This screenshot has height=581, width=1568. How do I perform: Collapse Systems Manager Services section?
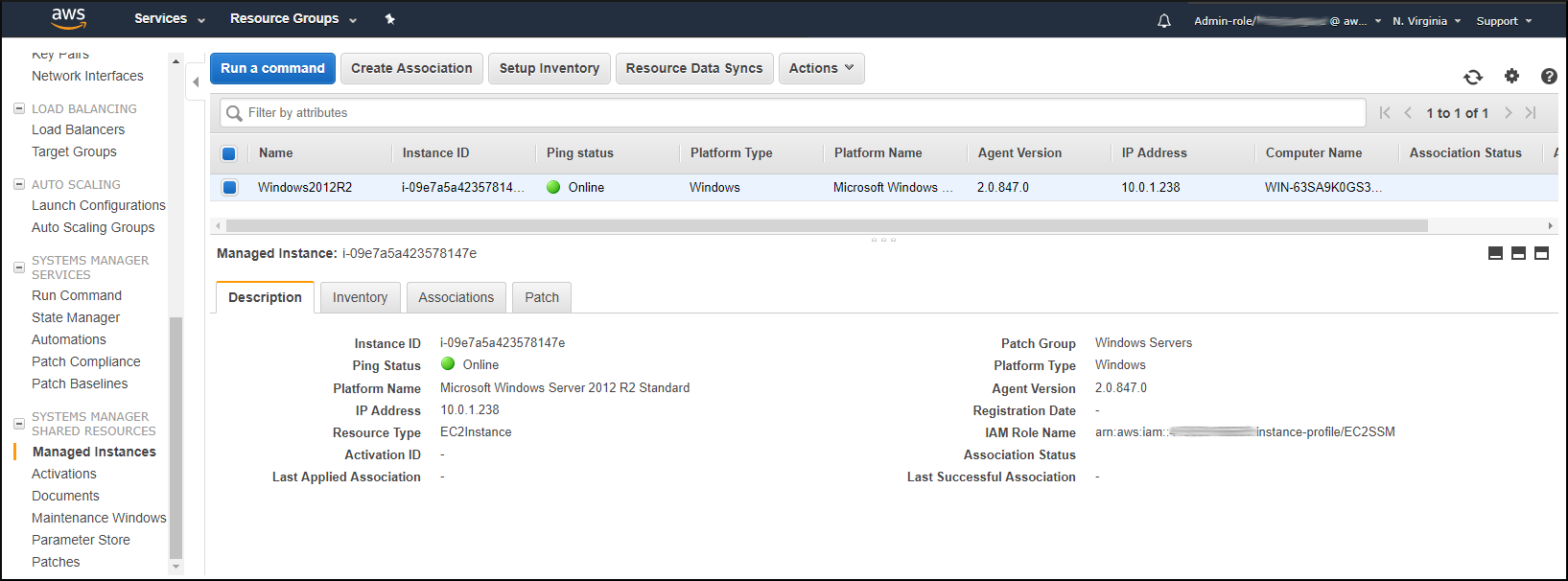click(18, 267)
